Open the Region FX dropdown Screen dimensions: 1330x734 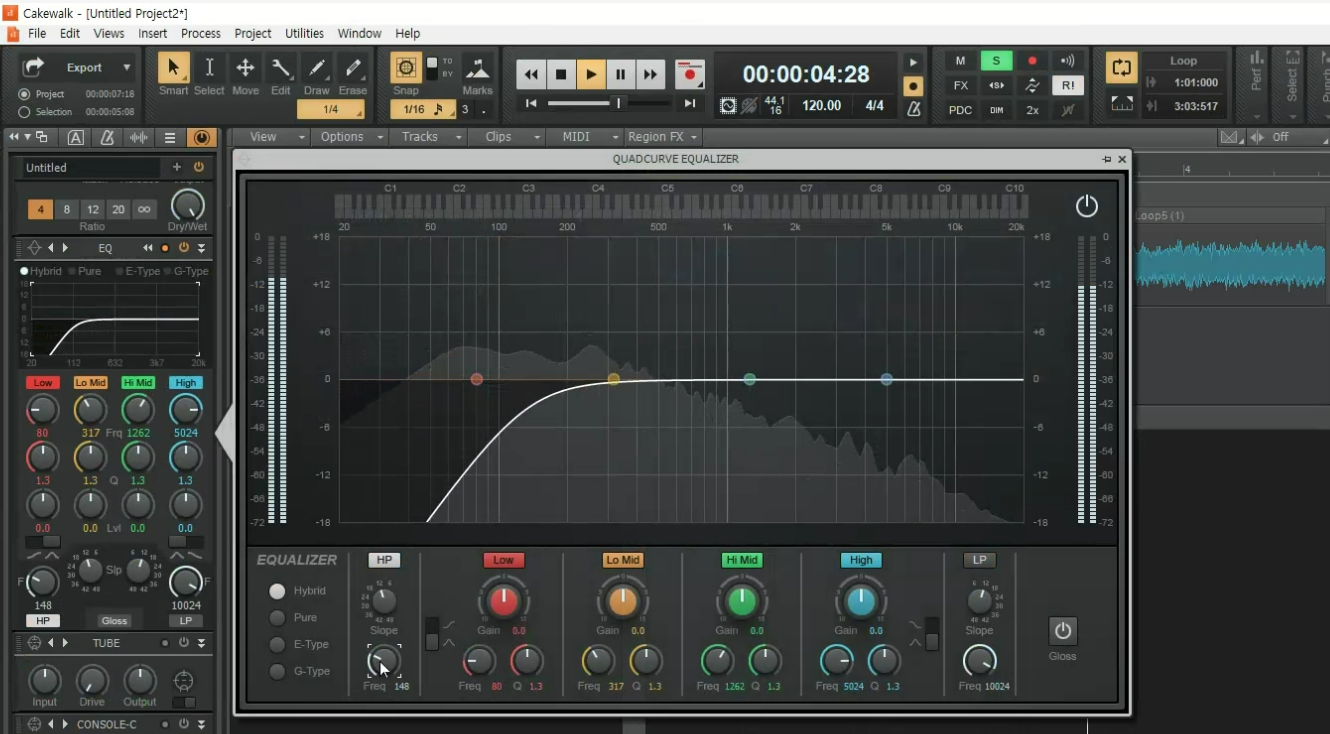click(662, 137)
